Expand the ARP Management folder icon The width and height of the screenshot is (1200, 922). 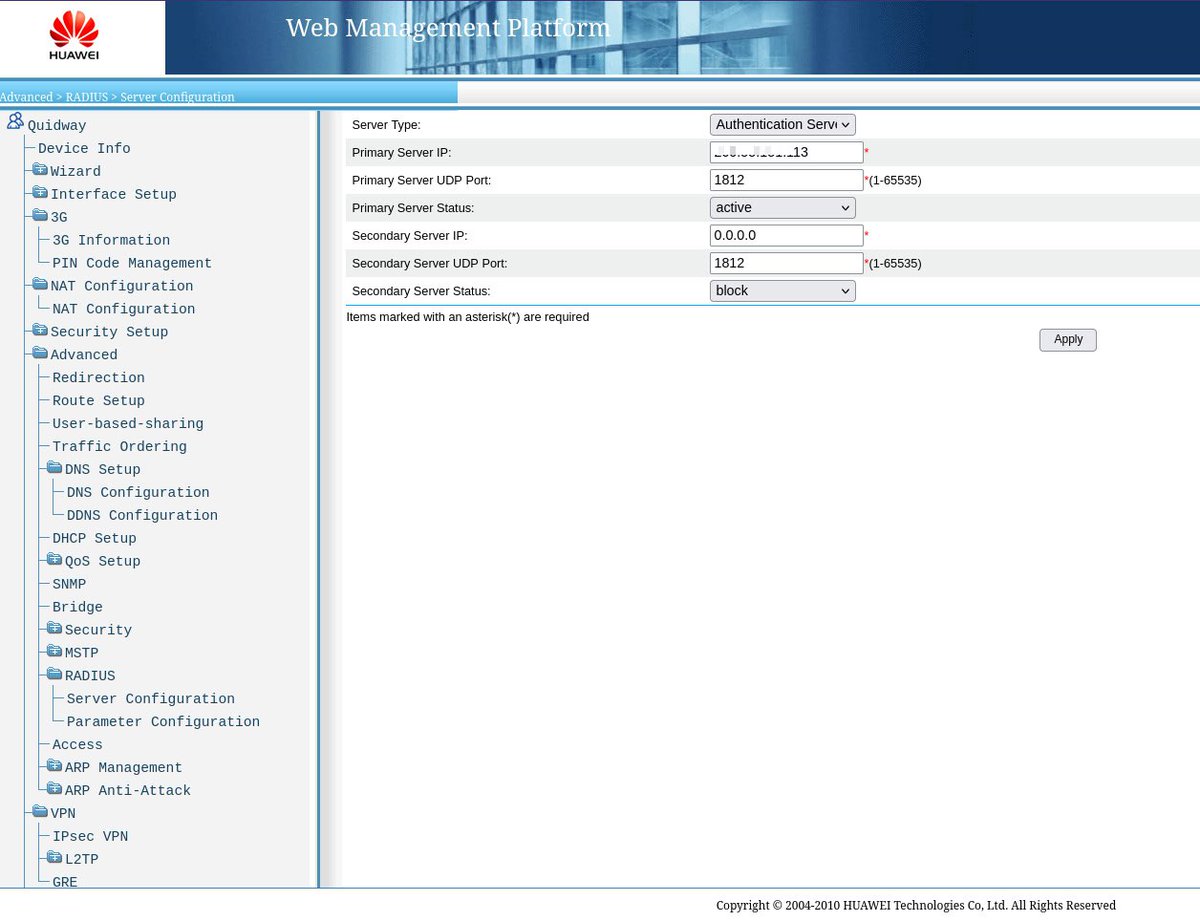(54, 768)
